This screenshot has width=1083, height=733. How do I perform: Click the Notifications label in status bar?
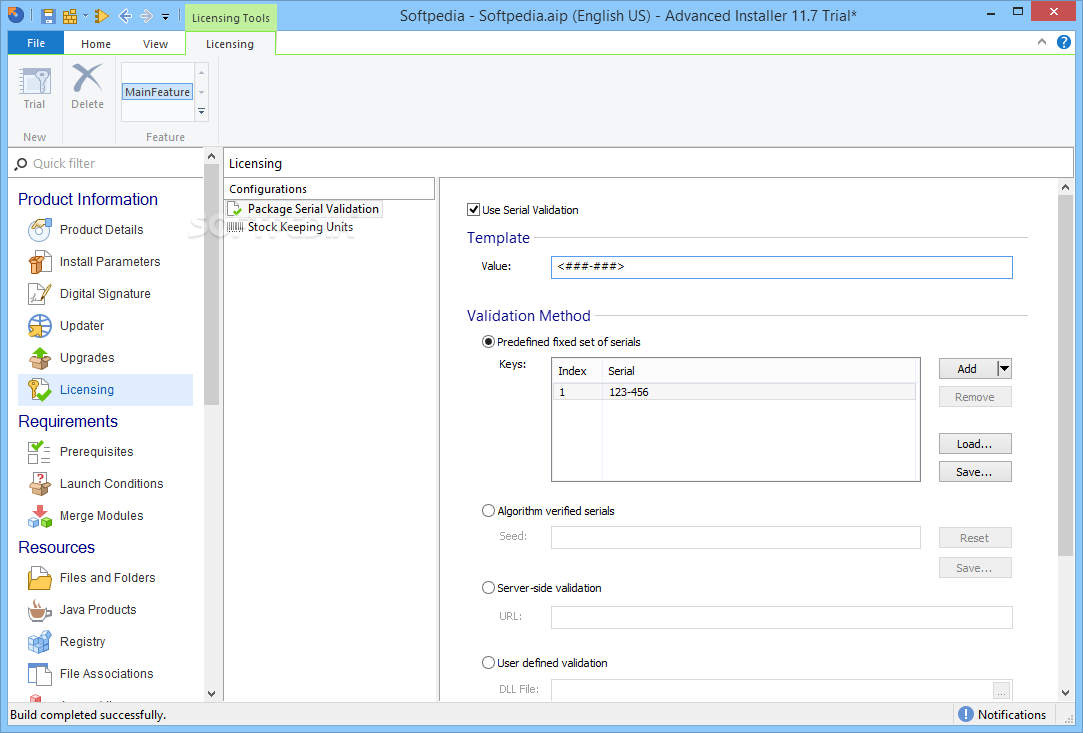click(x=1012, y=715)
